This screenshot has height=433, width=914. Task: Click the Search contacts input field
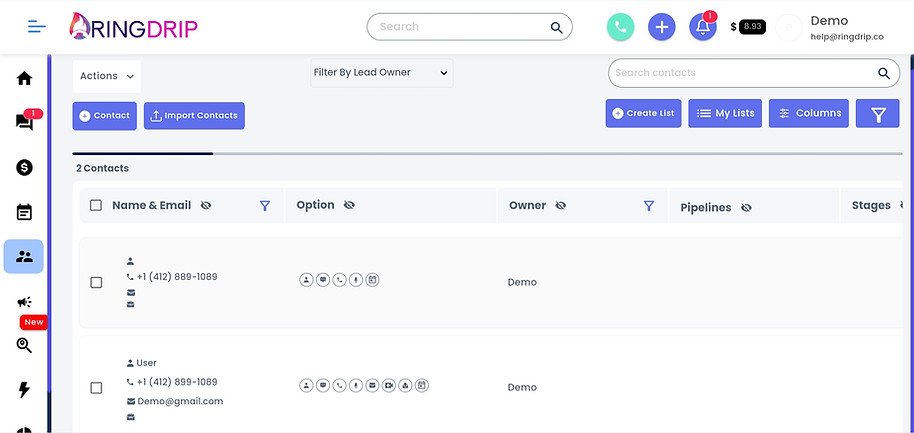click(x=745, y=73)
